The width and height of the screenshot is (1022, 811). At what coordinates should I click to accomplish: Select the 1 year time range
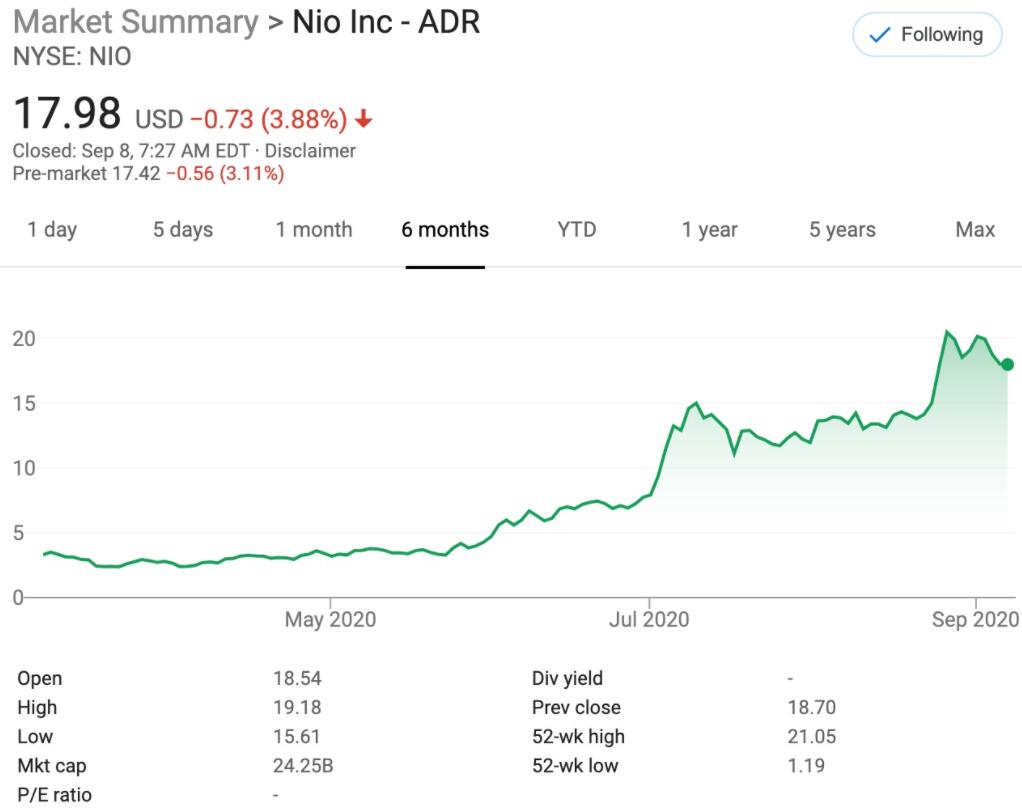(710, 229)
